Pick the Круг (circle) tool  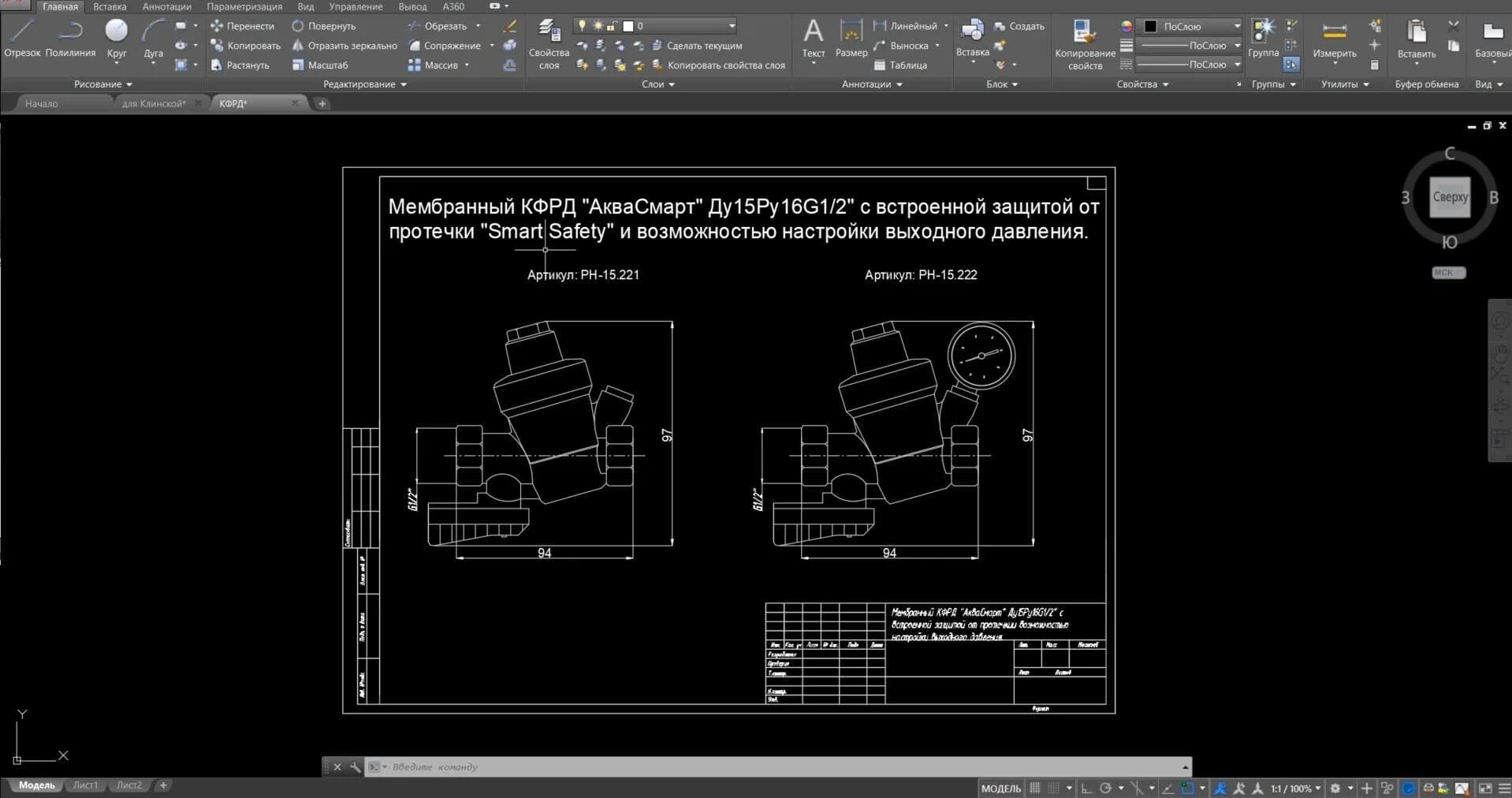coord(117,39)
